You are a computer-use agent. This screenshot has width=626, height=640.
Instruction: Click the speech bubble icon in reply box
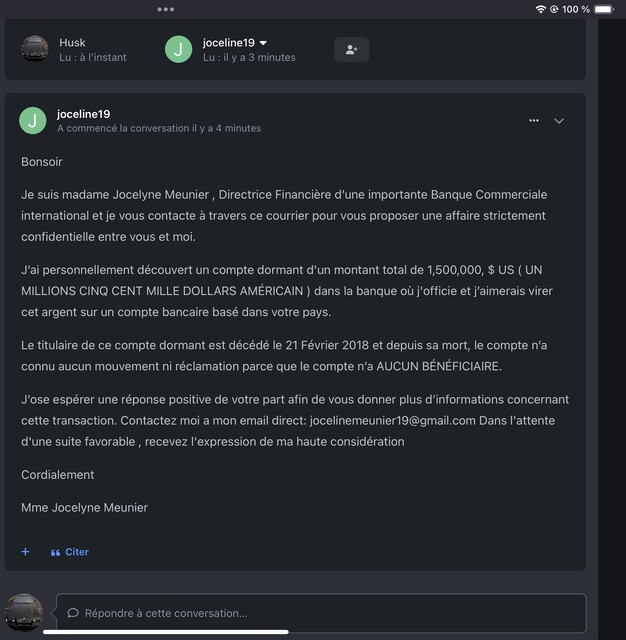point(73,613)
